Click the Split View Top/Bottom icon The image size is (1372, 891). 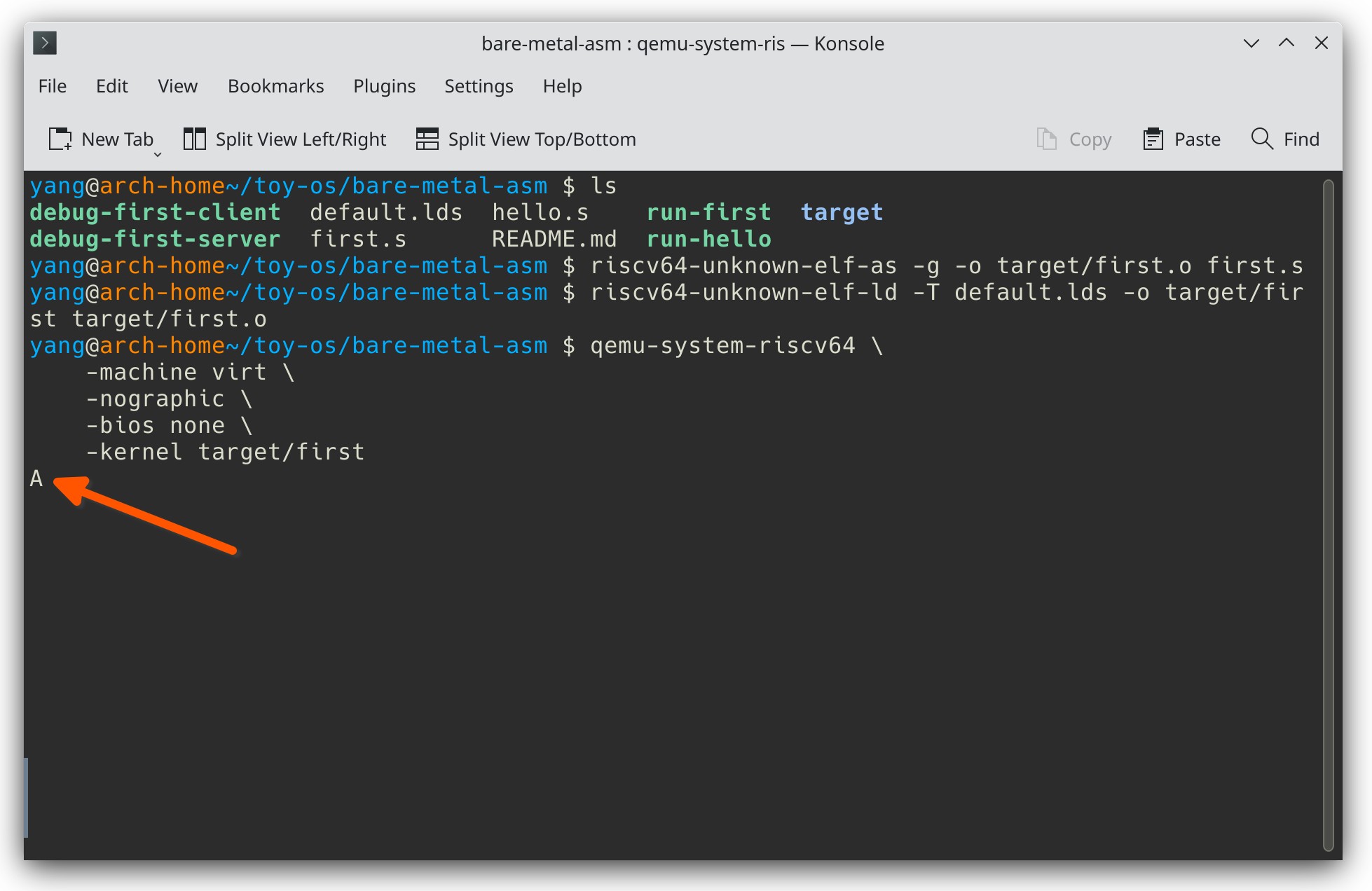point(427,139)
